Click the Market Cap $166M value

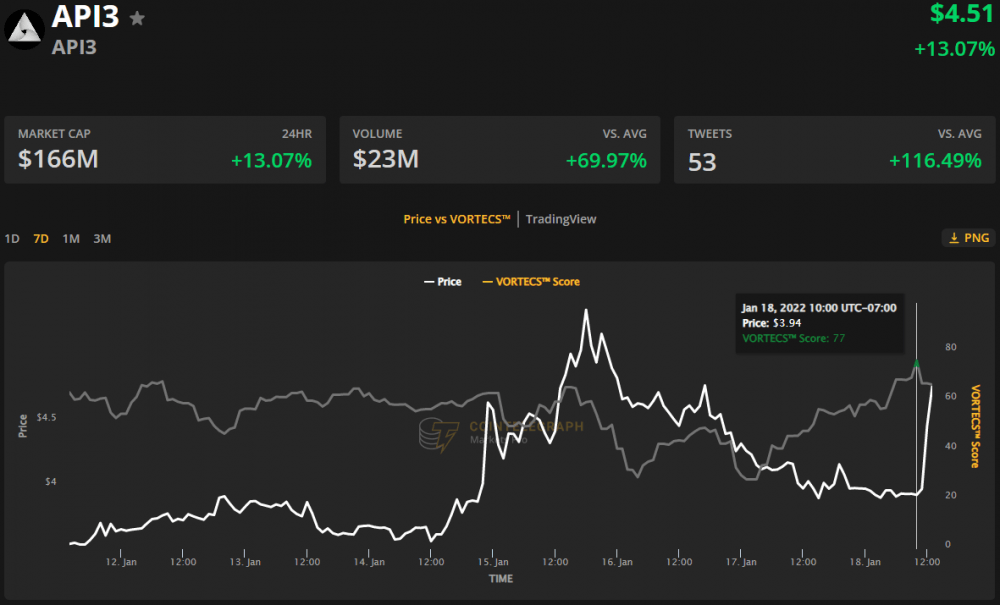(58, 159)
